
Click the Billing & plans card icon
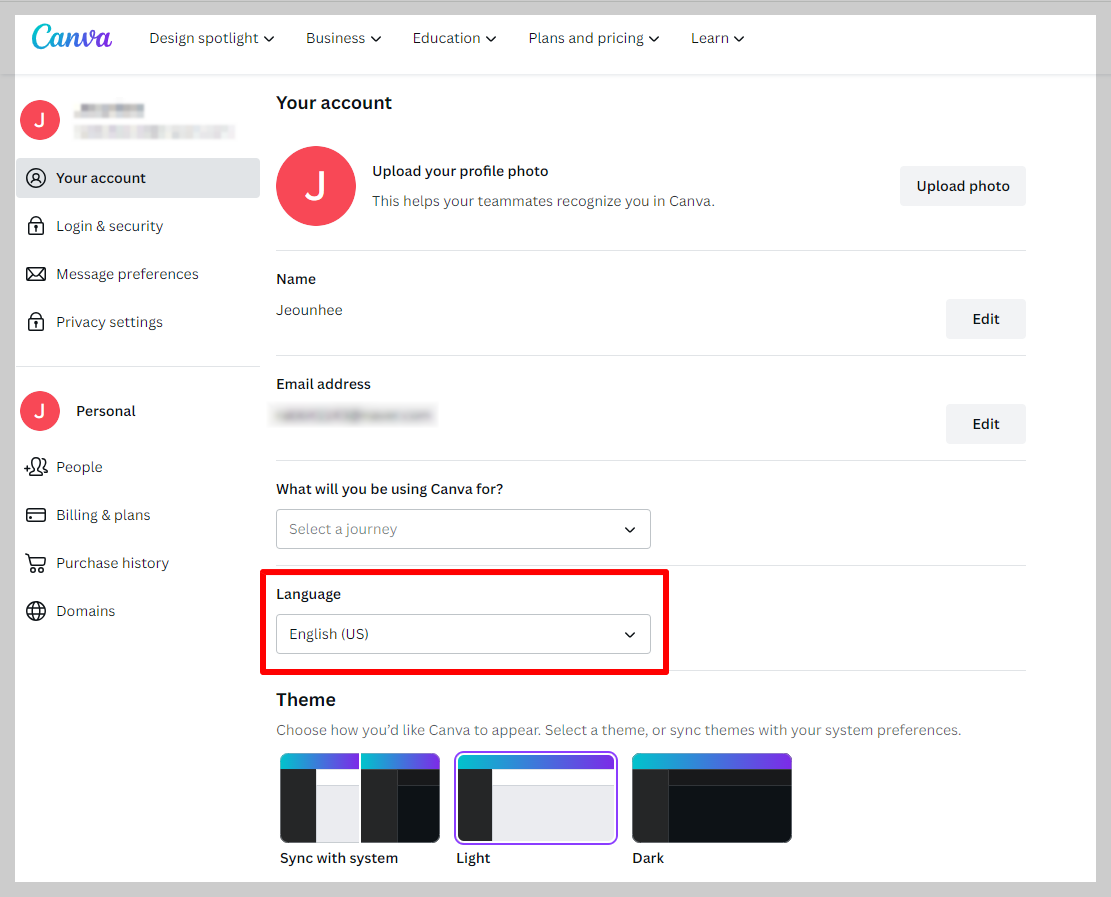point(36,515)
